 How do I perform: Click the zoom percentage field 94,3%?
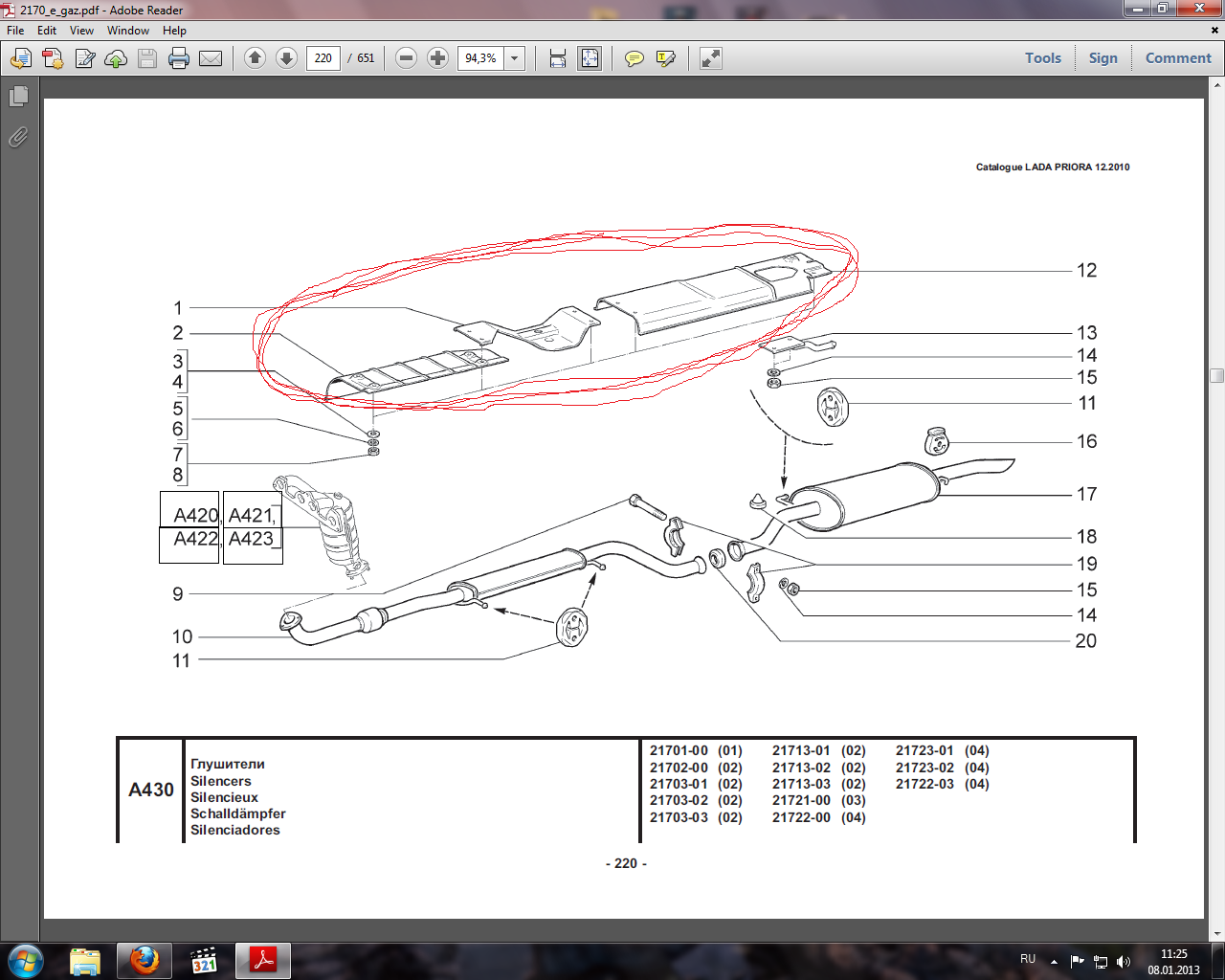coord(480,58)
